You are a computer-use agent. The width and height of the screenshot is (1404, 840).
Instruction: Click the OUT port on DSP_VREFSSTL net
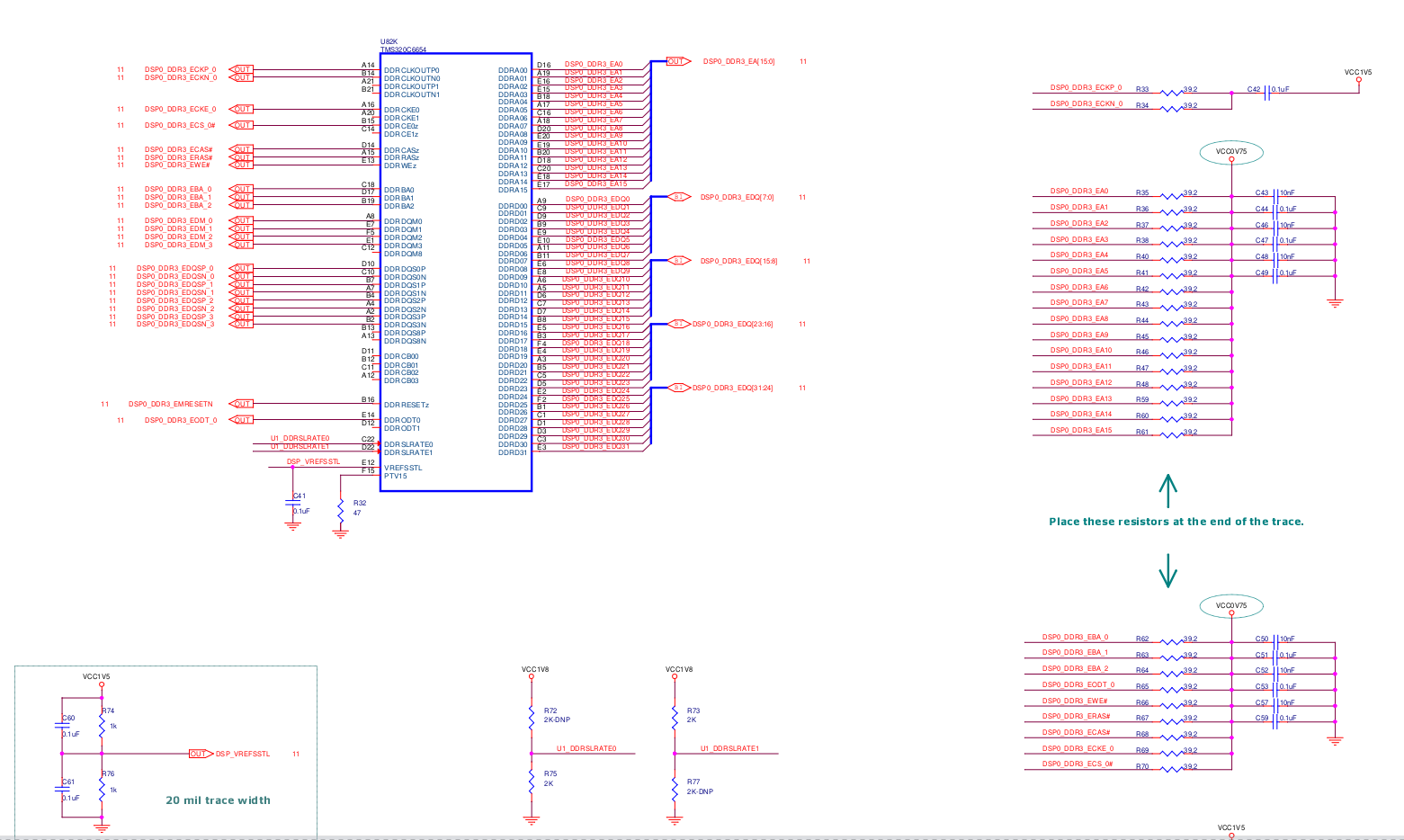coord(199,755)
